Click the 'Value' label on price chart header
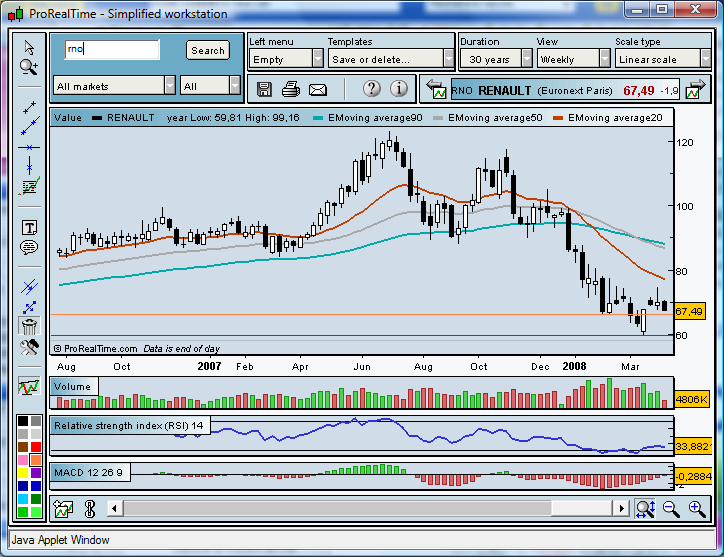The width and height of the screenshot is (724, 557). 67,118
